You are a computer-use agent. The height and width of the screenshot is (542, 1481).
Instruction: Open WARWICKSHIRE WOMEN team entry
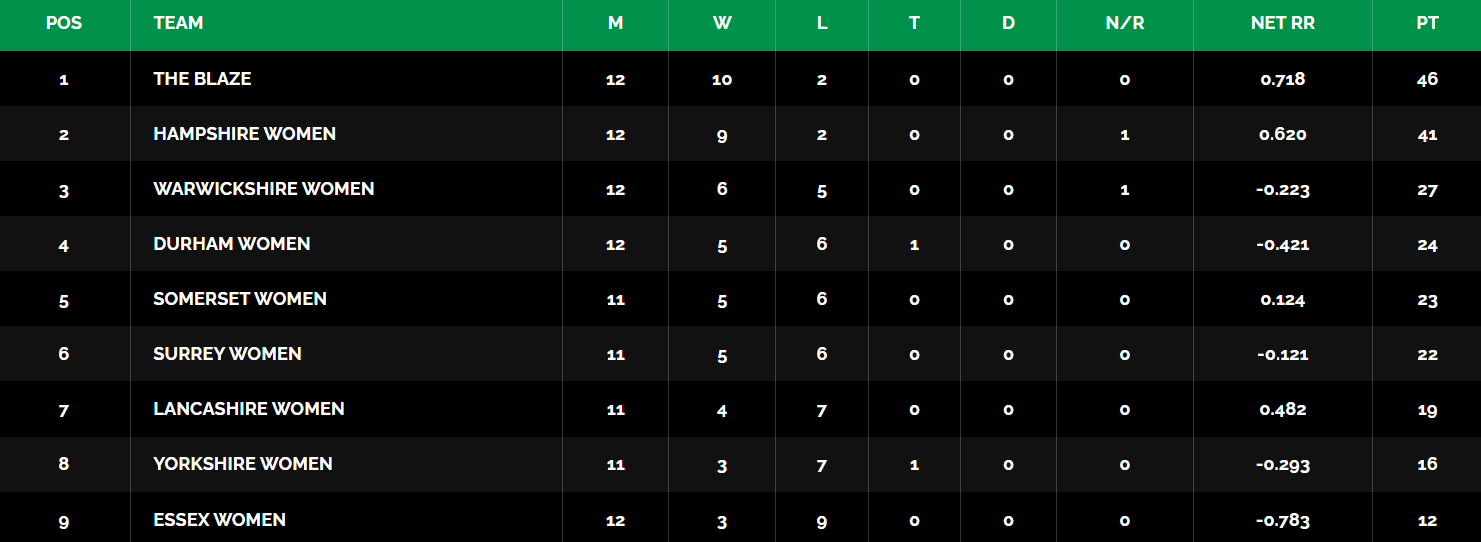pos(264,188)
